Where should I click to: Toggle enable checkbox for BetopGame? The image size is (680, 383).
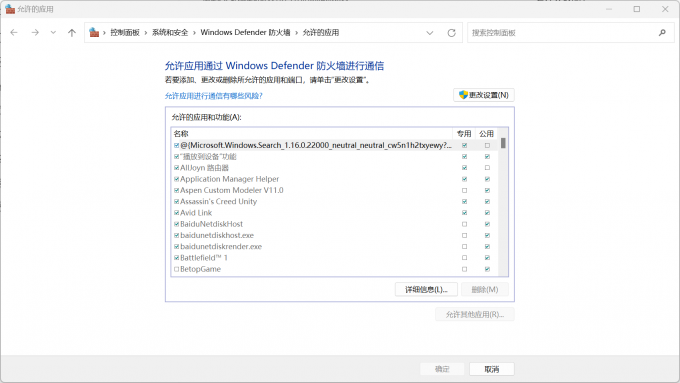pyautogui.click(x=177, y=269)
